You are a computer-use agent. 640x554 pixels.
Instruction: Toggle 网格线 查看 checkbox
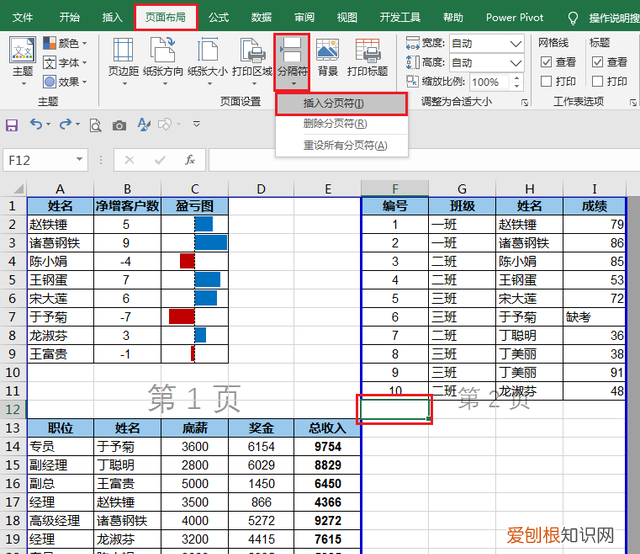(x=546, y=62)
